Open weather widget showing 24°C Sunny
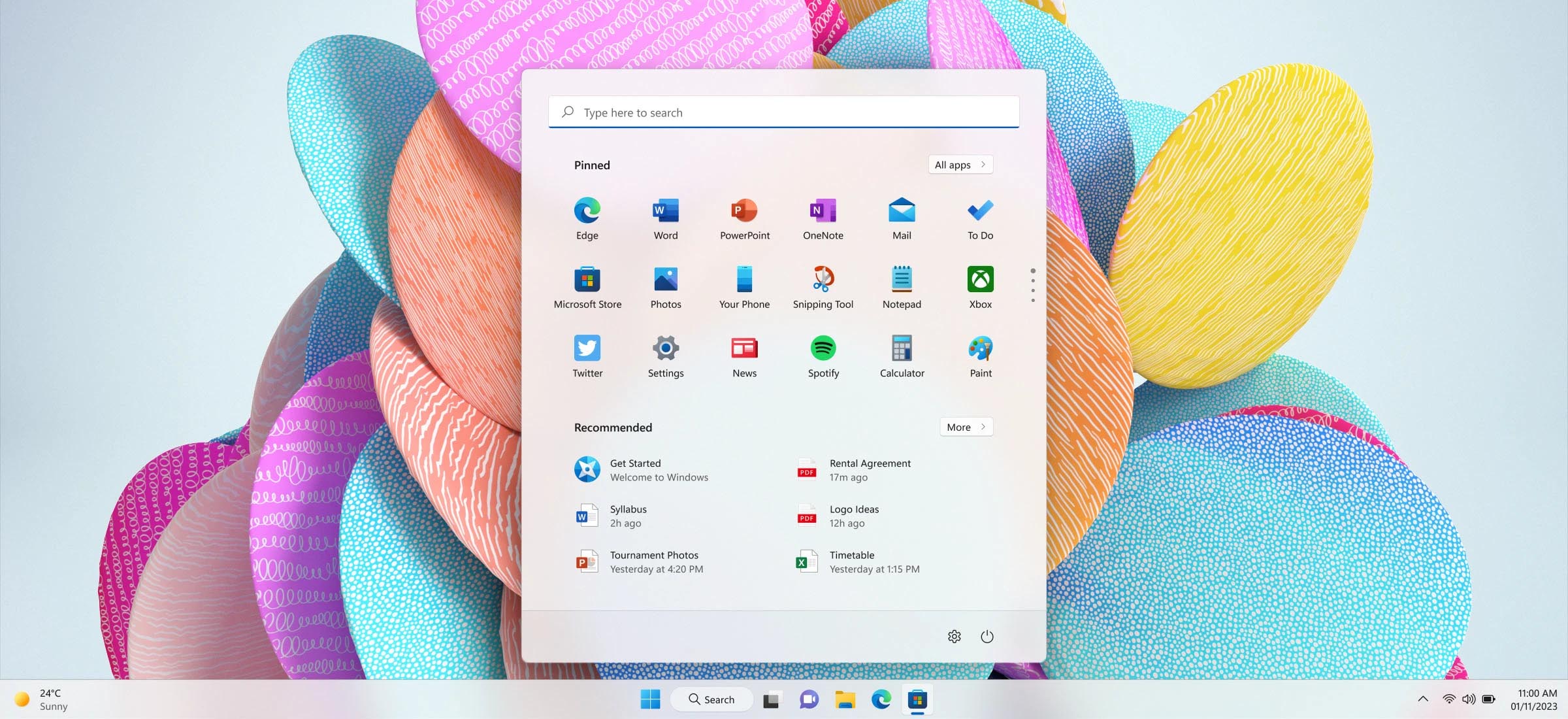1568x719 pixels. (x=42, y=699)
